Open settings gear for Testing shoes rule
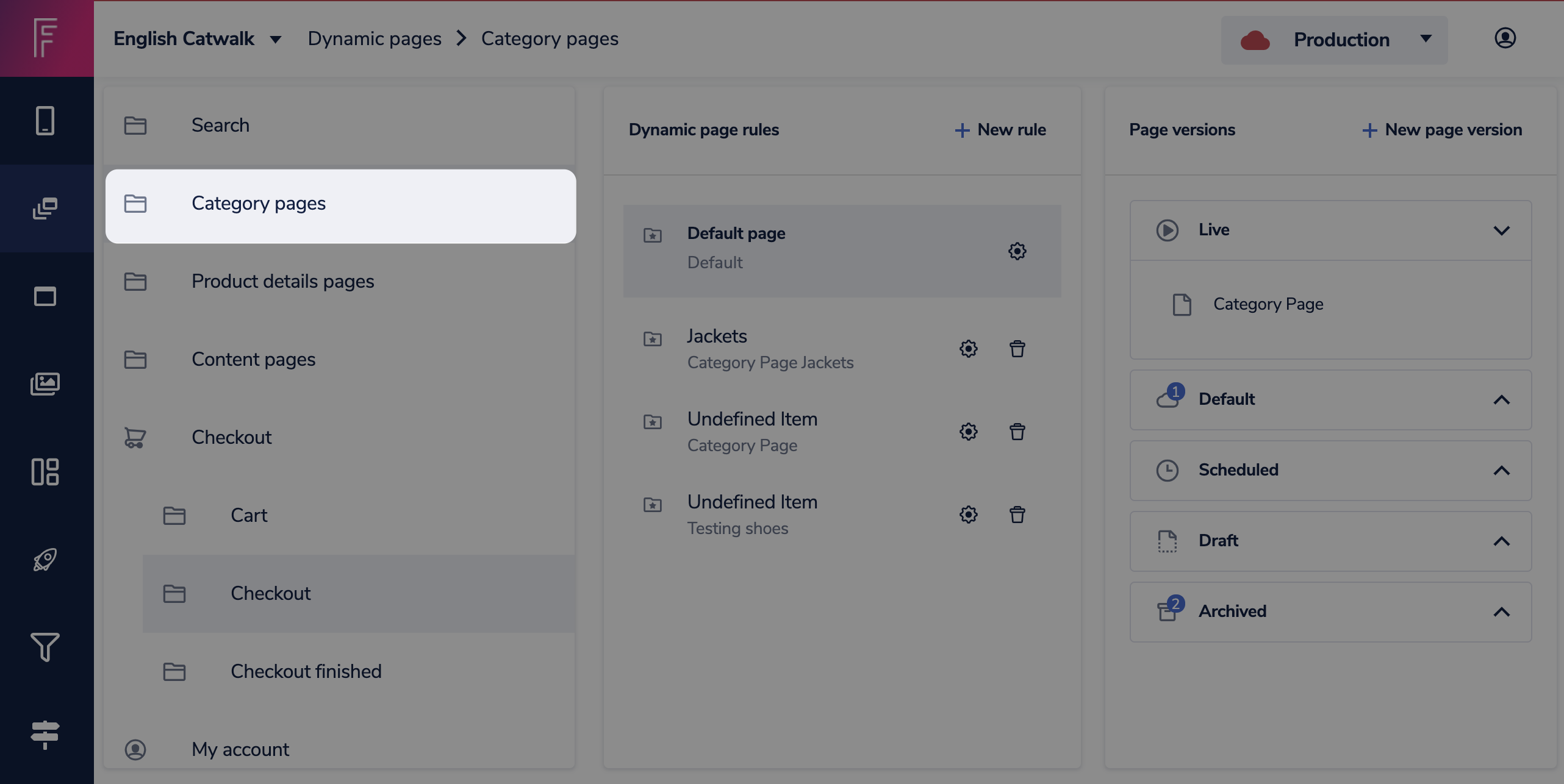 [x=969, y=515]
